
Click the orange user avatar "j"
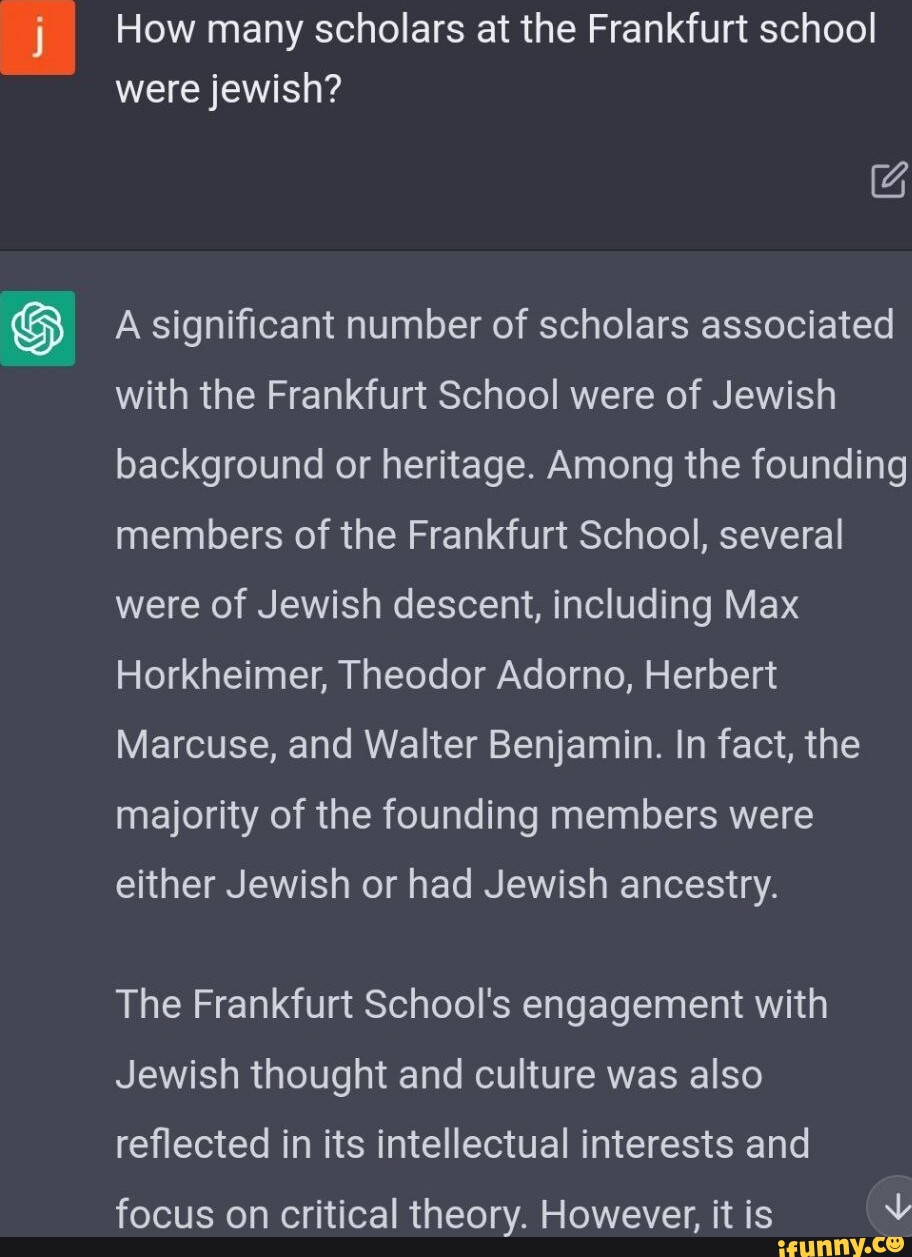tap(37, 38)
